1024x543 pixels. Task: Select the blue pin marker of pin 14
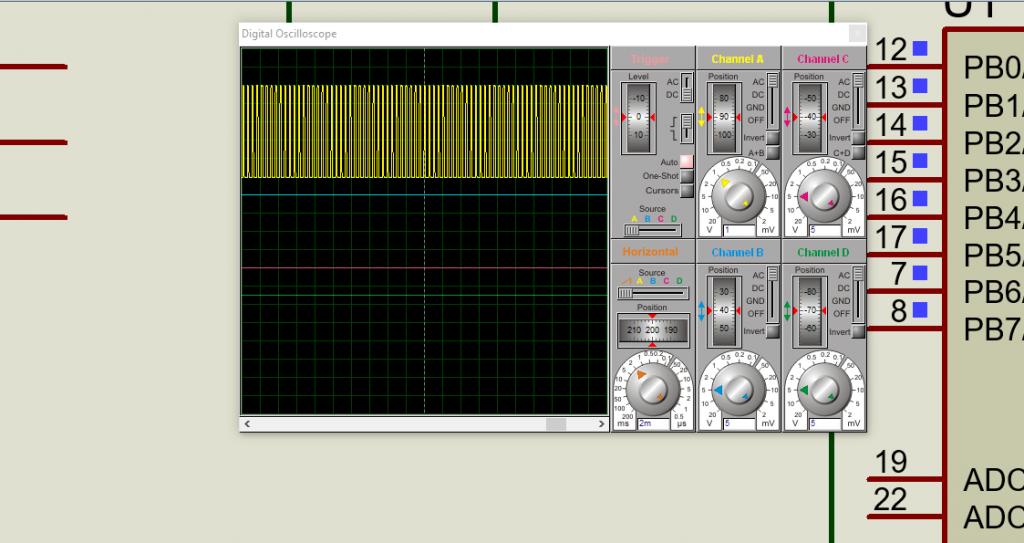coord(920,123)
